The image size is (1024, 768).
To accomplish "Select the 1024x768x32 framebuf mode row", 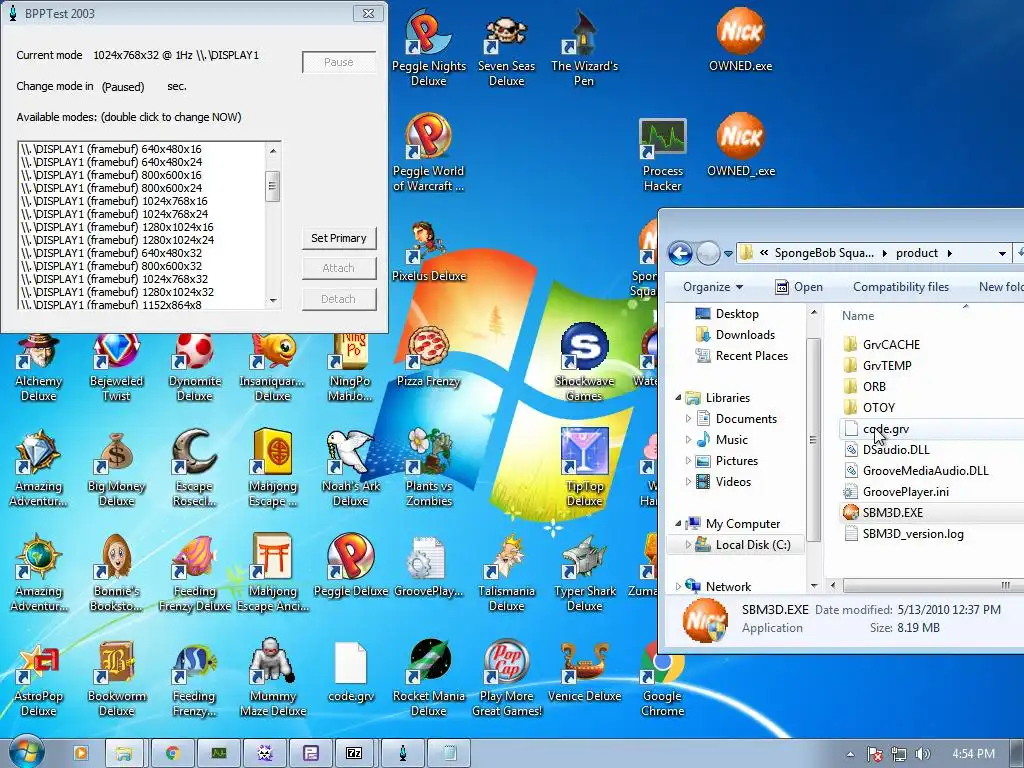I will [x=142, y=279].
